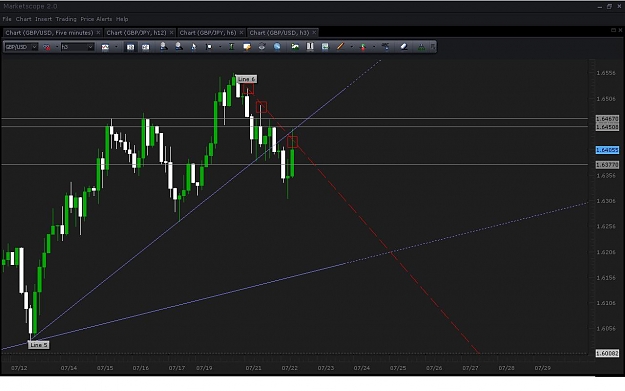Open the Price Alerts menu
The width and height of the screenshot is (625, 391).
coord(96,19)
